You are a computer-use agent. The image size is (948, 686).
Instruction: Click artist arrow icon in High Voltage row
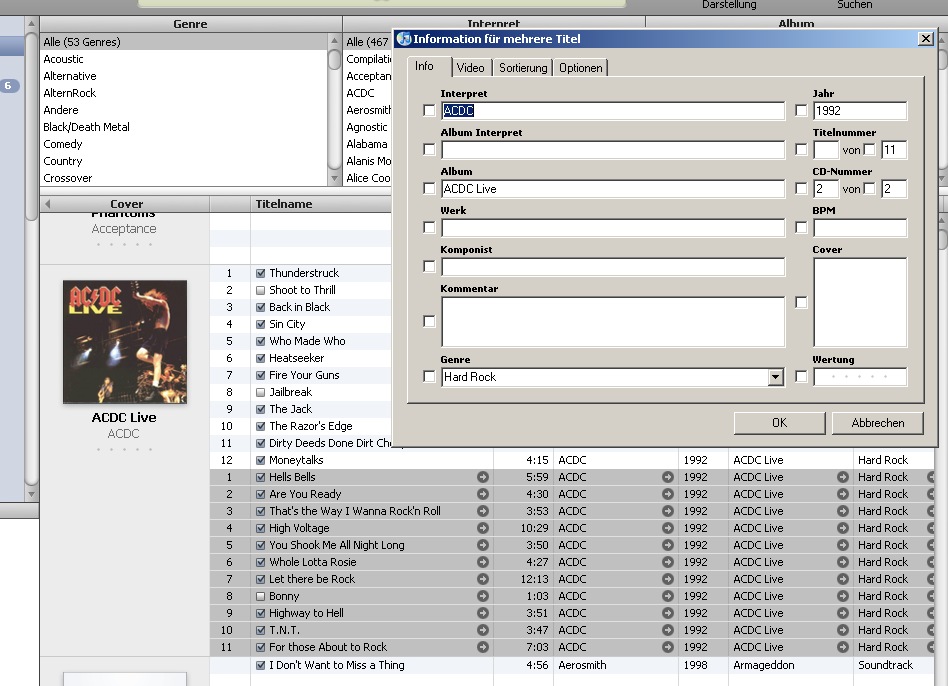pos(667,528)
